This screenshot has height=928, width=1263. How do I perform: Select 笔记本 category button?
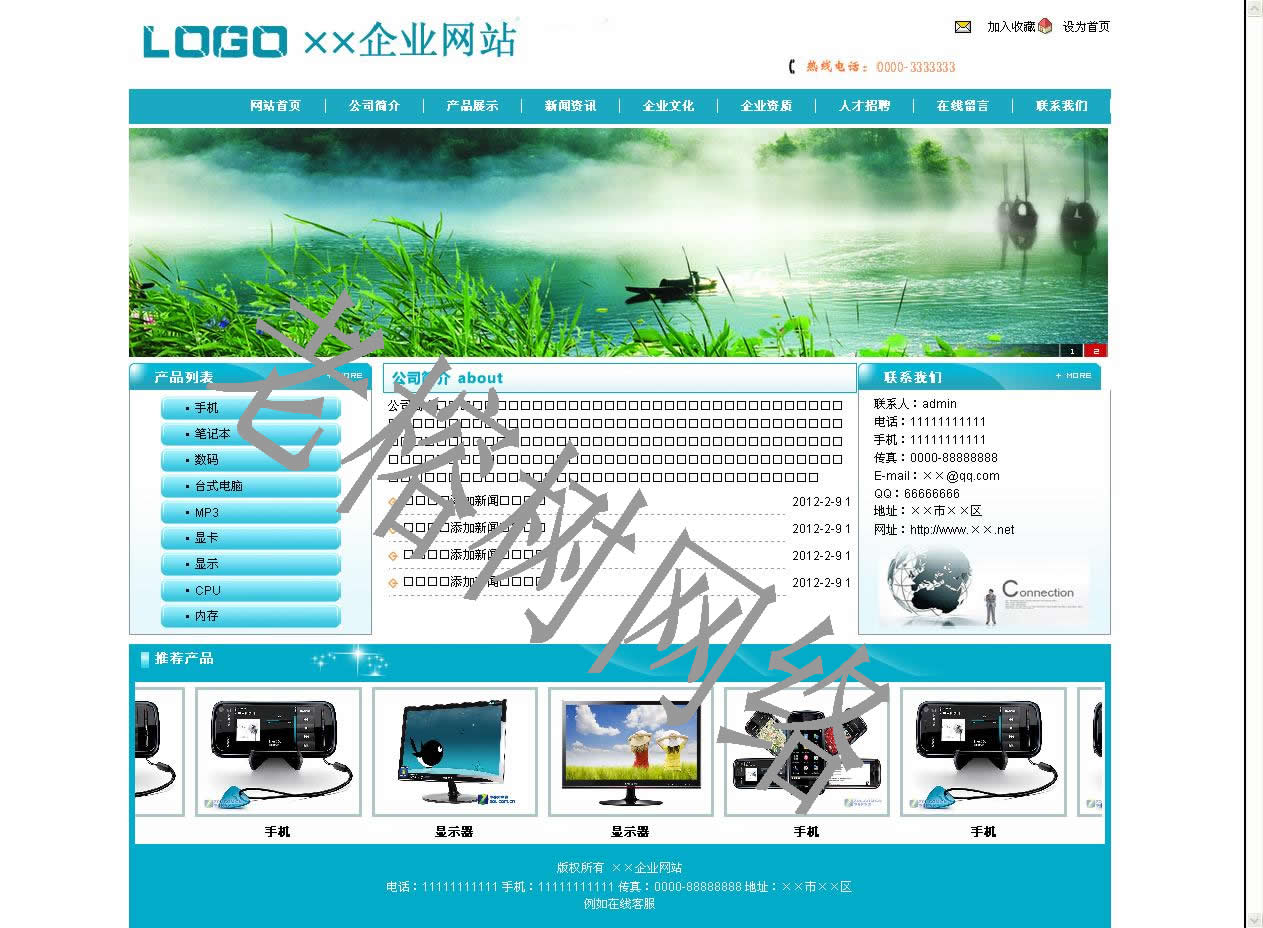pyautogui.click(x=250, y=434)
